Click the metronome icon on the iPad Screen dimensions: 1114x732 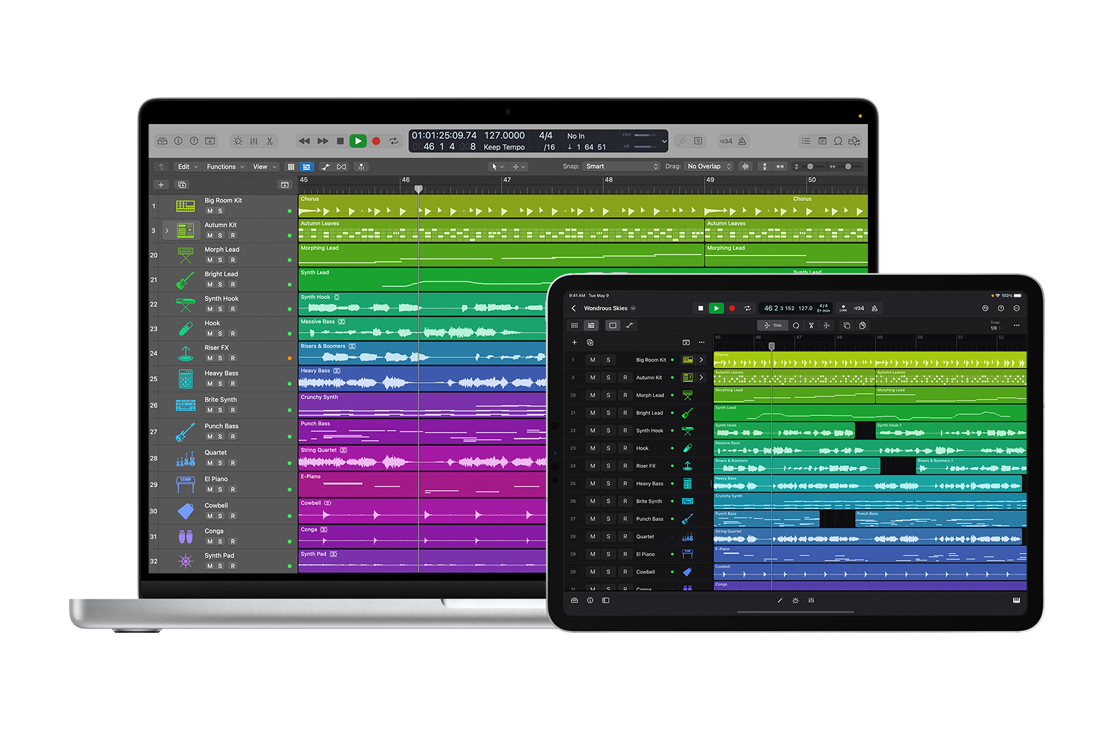click(875, 308)
